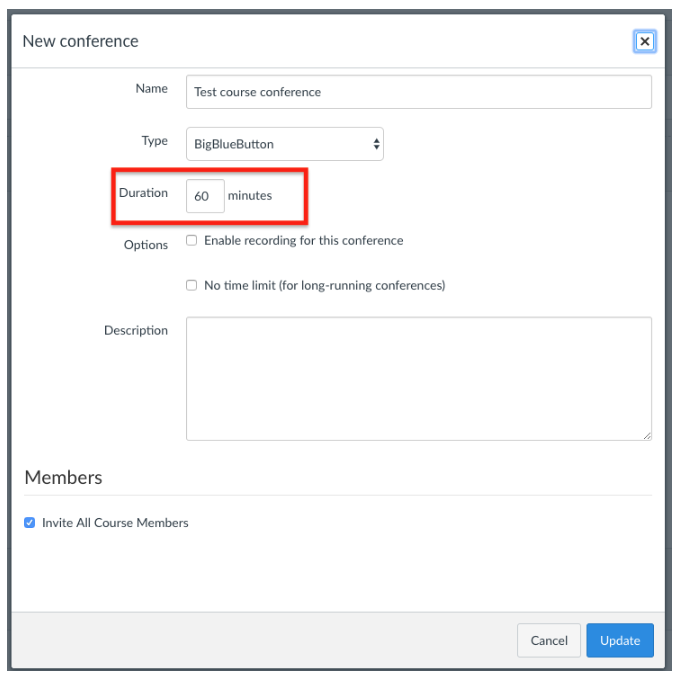Click the 'Members' section heading
This screenshot has width=678, height=677.
(63, 477)
